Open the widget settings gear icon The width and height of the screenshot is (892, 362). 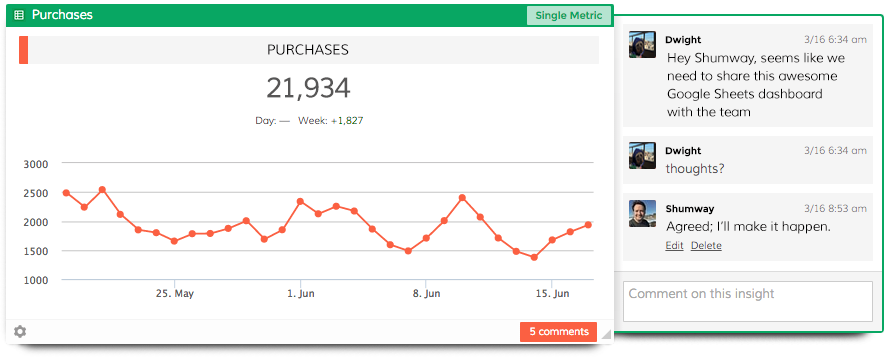20,331
